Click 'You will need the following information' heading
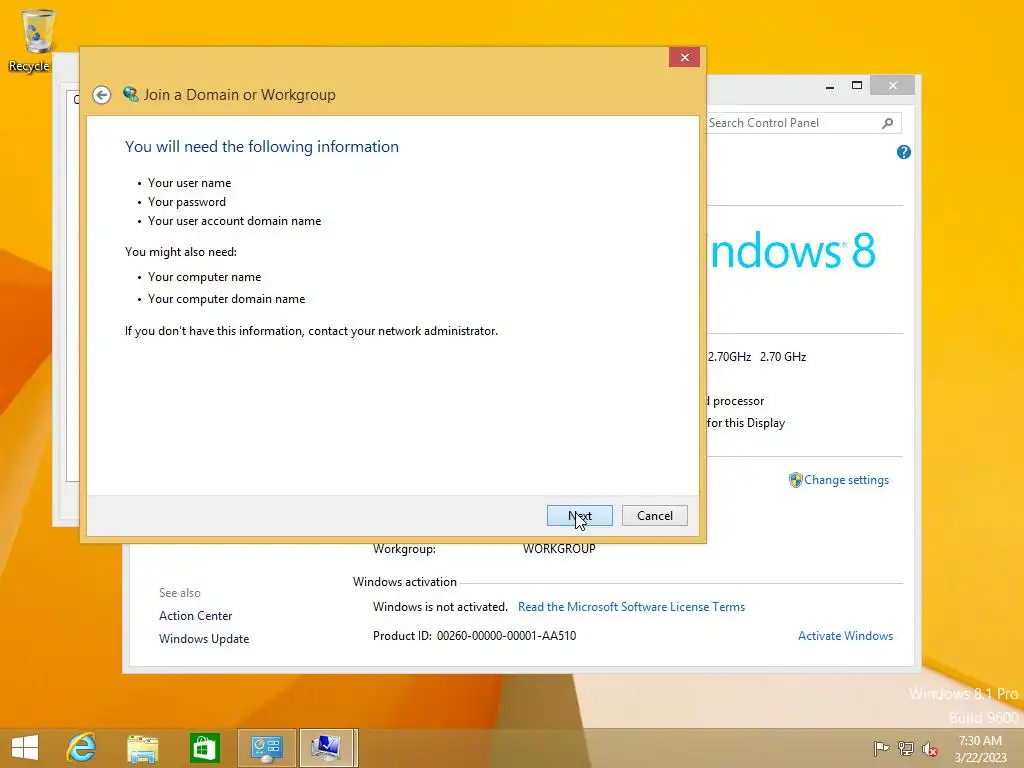 pos(262,146)
